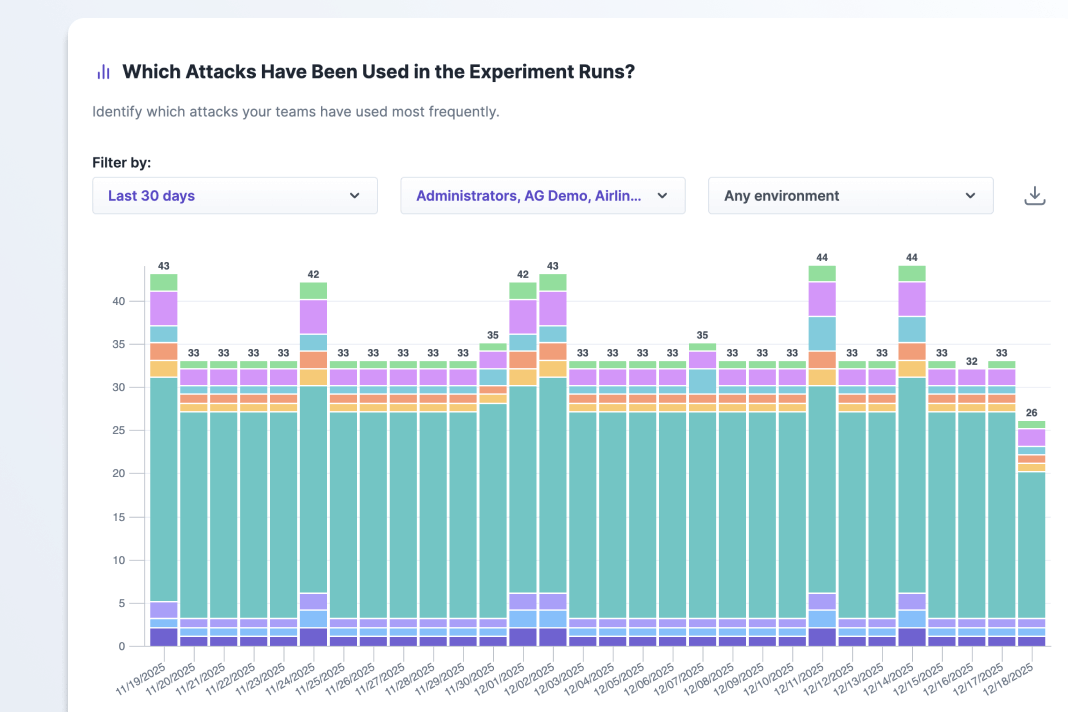
Task: Click the large teal segment of the 11/19/2025 bar
Action: pos(164,488)
